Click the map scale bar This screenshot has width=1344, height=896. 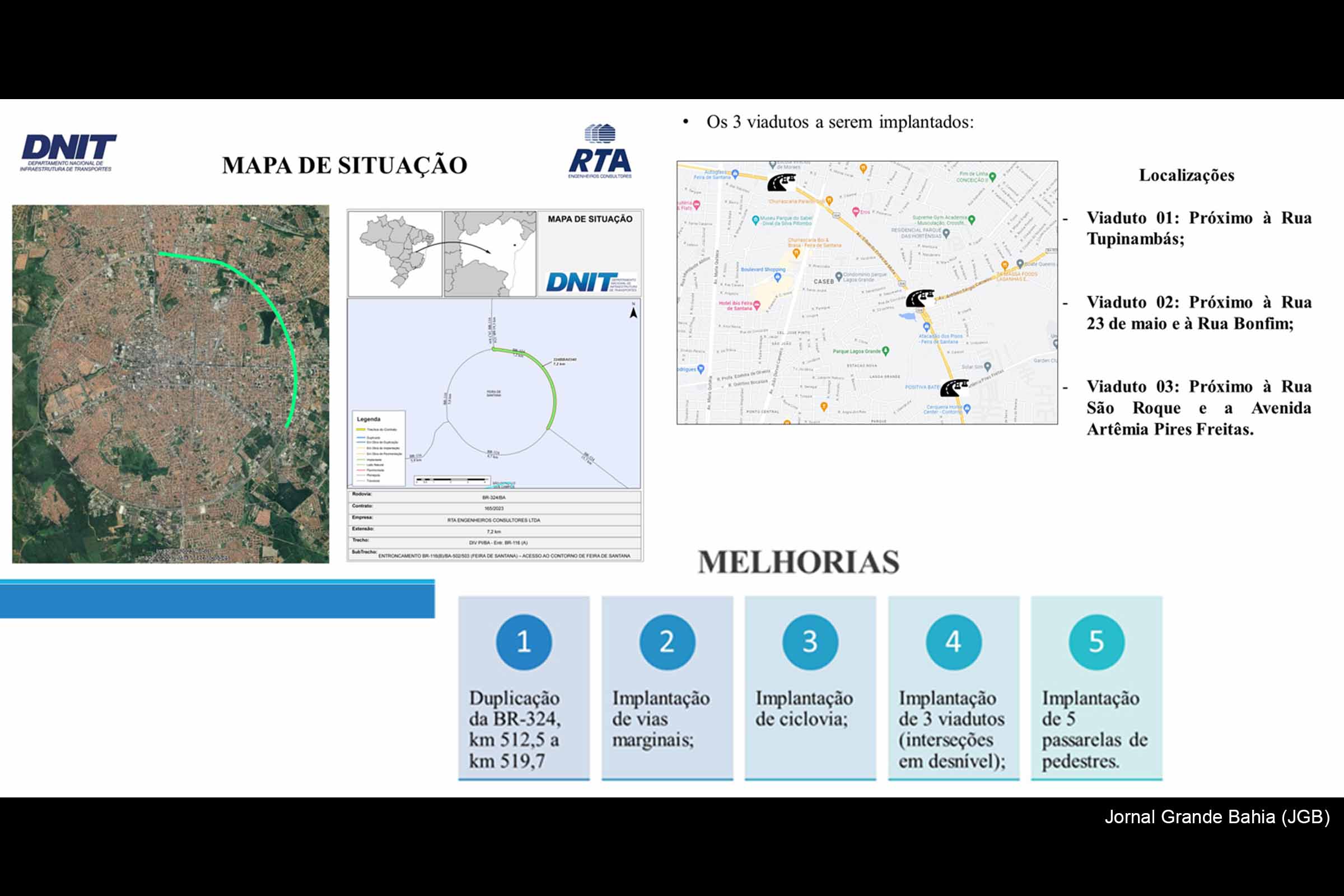pos(451,479)
